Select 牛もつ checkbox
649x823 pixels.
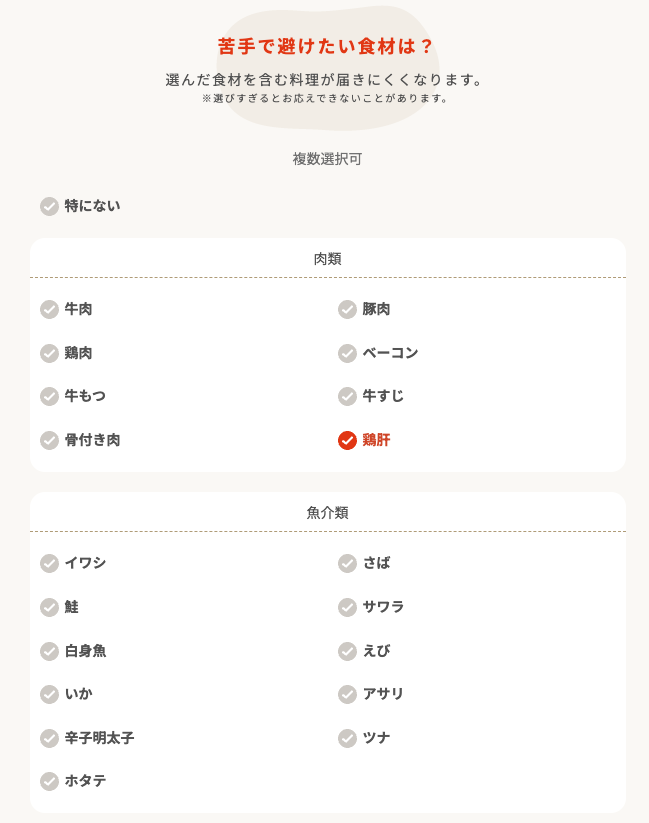pos(49,397)
